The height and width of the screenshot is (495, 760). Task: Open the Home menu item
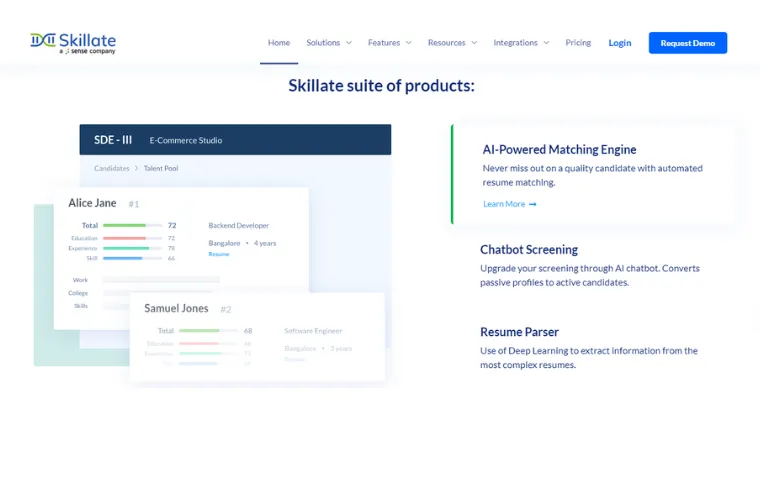tap(279, 43)
